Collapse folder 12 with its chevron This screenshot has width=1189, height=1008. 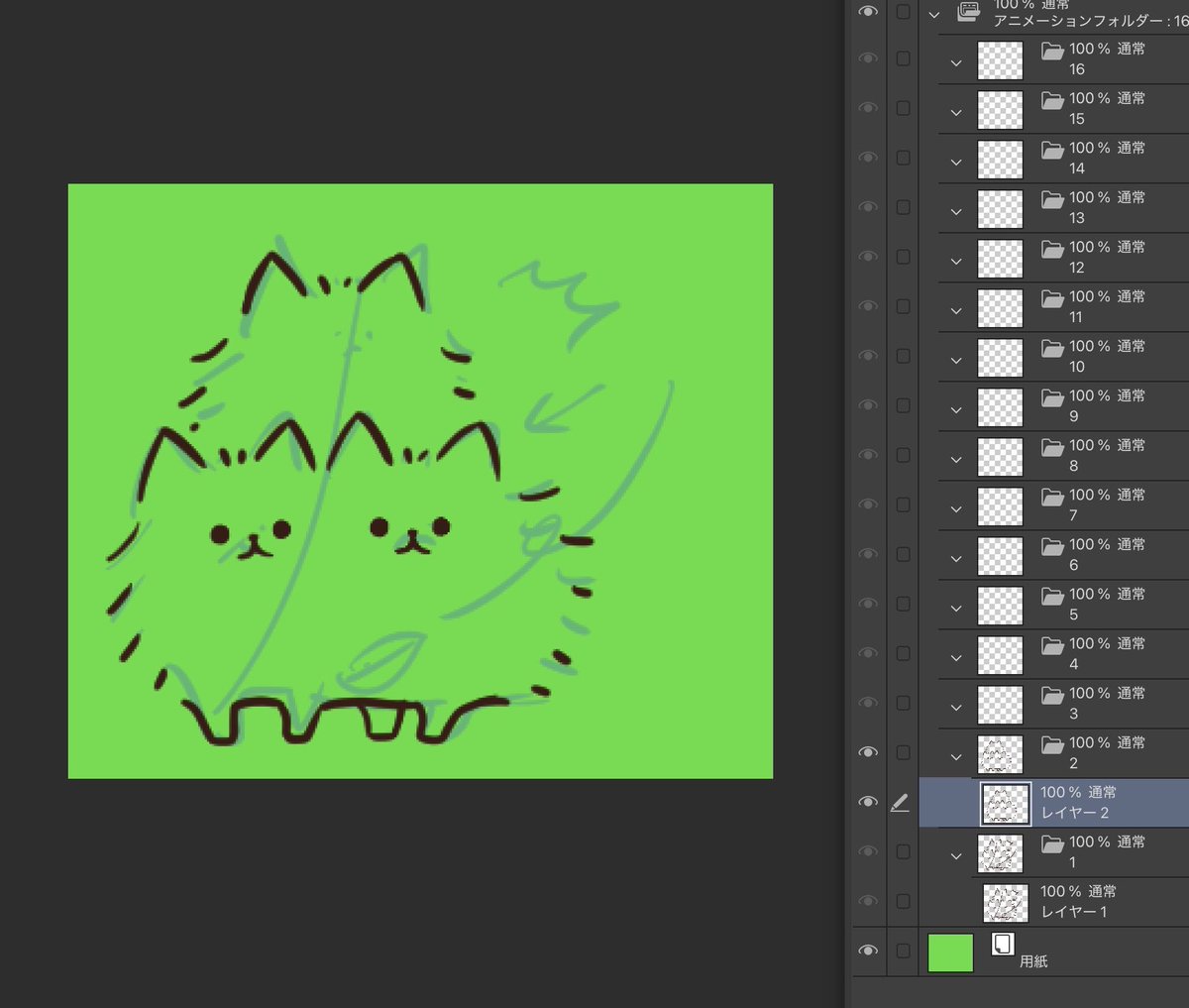956,262
